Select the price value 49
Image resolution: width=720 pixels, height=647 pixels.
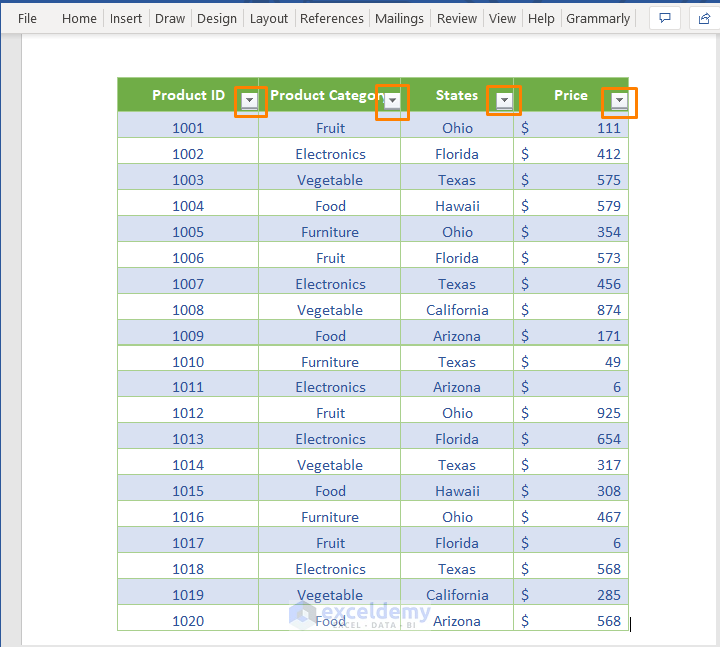coord(613,362)
